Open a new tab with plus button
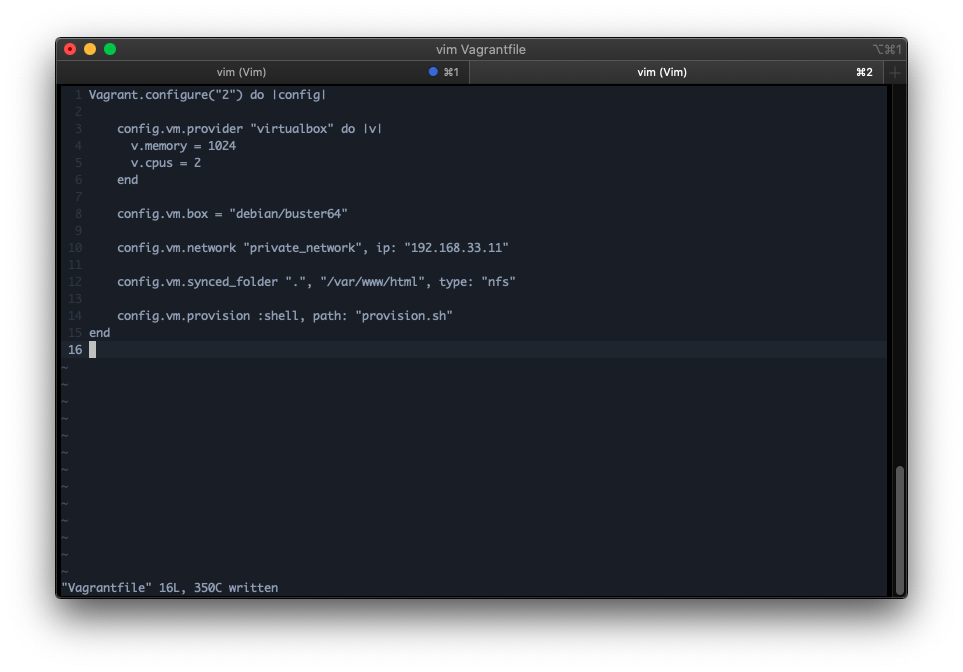The width and height of the screenshot is (963, 672). tap(894, 73)
